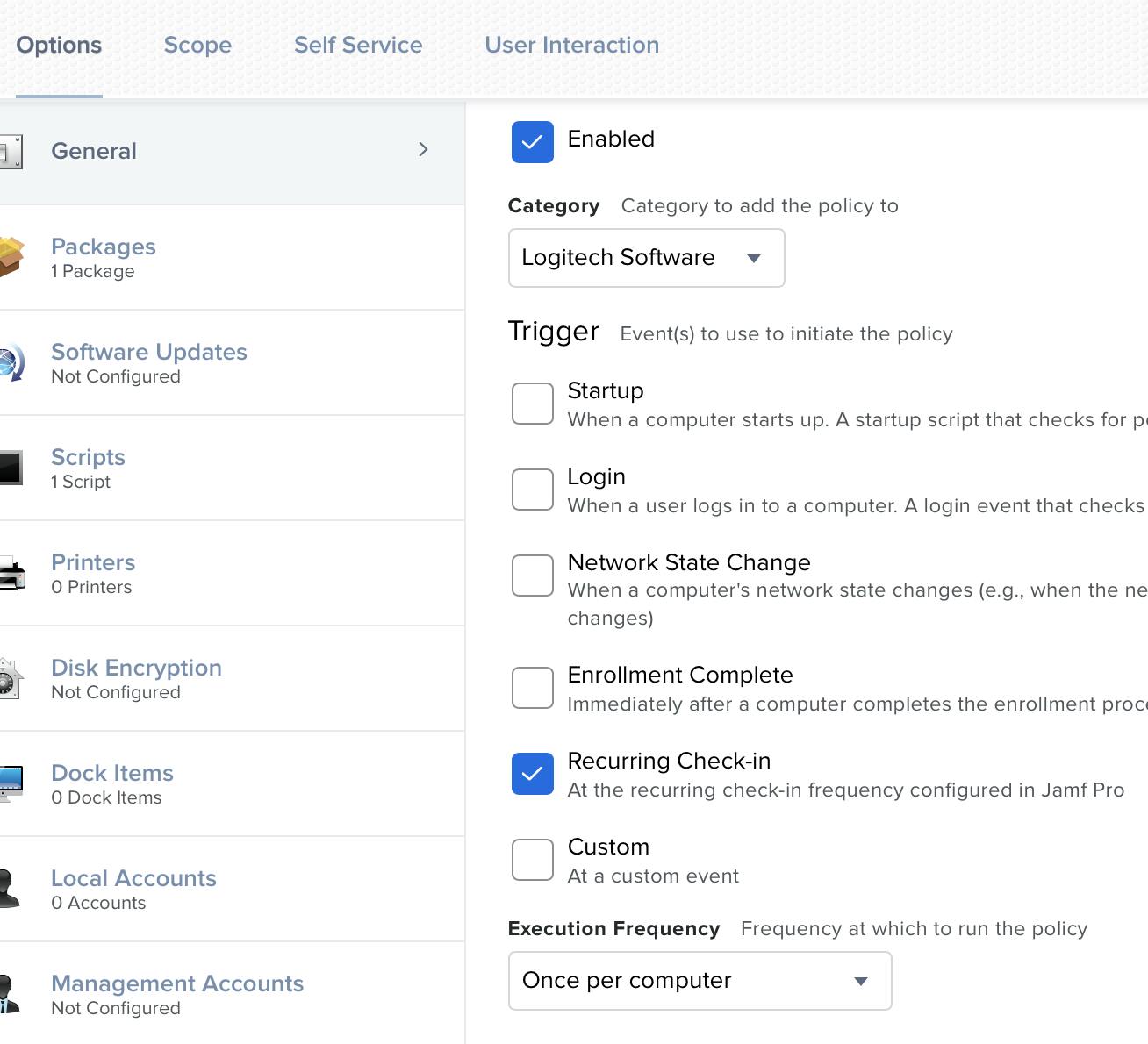Click the Disk Encryption vault icon
1148x1044 pixels.
pos(11,678)
